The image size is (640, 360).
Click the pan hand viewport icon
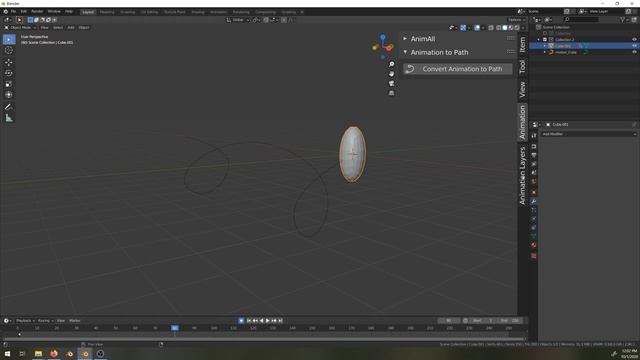click(391, 74)
